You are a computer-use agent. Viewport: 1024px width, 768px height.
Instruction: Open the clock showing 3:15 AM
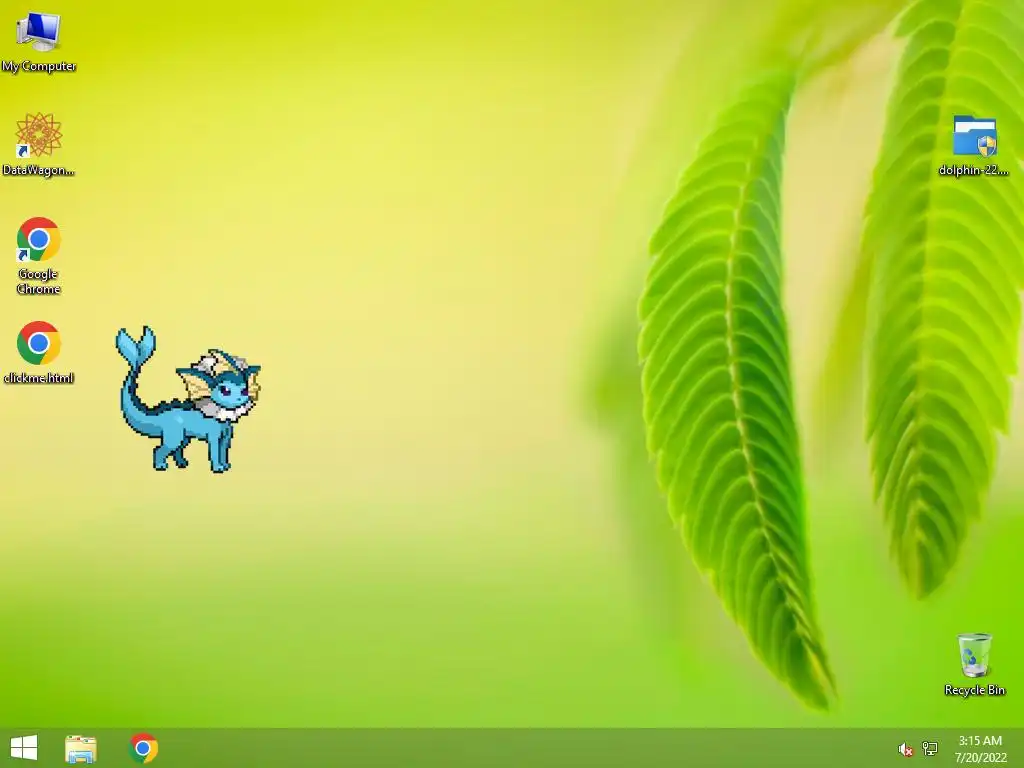pyautogui.click(x=980, y=748)
